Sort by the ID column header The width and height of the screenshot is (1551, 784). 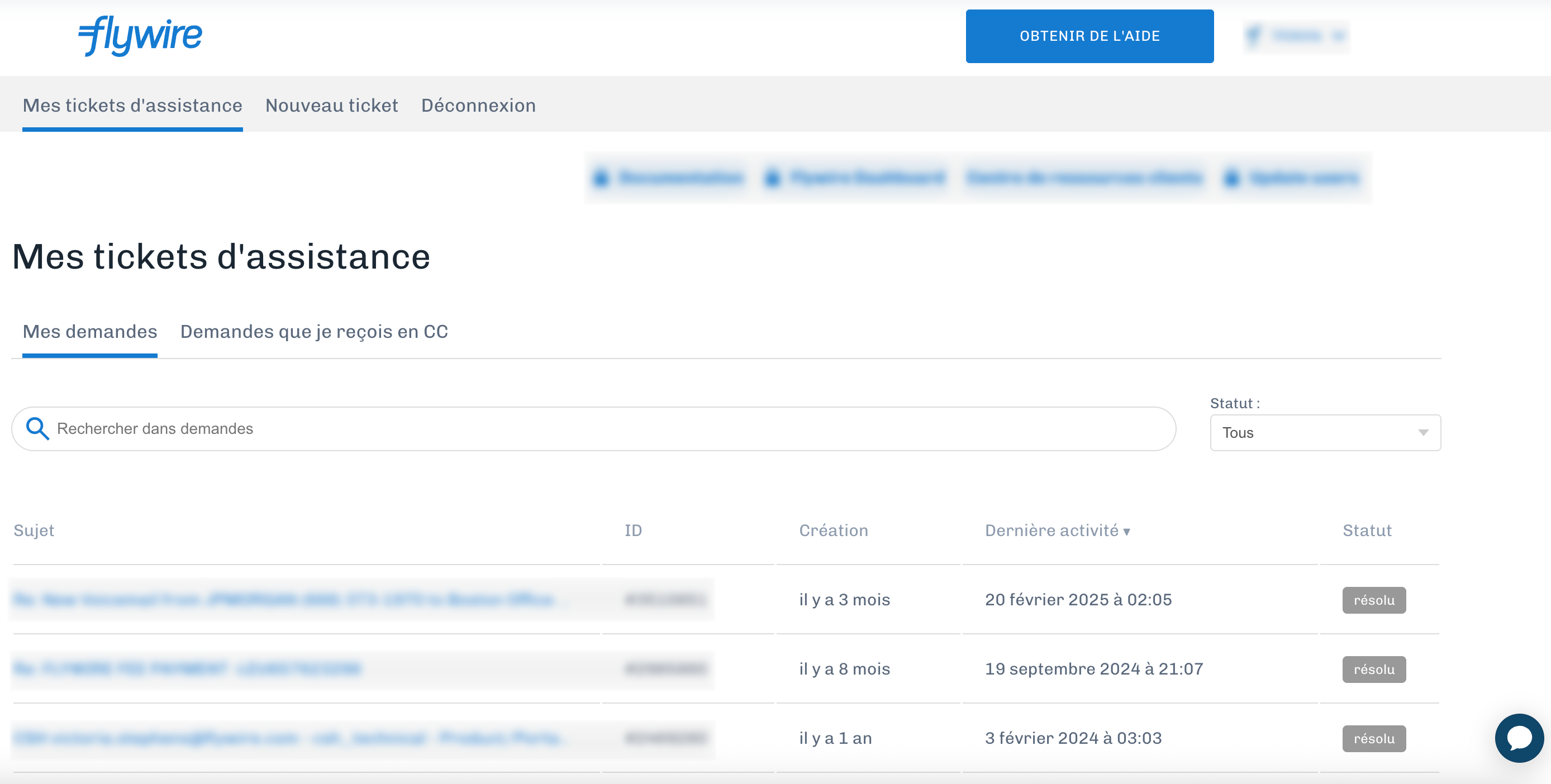pos(633,530)
